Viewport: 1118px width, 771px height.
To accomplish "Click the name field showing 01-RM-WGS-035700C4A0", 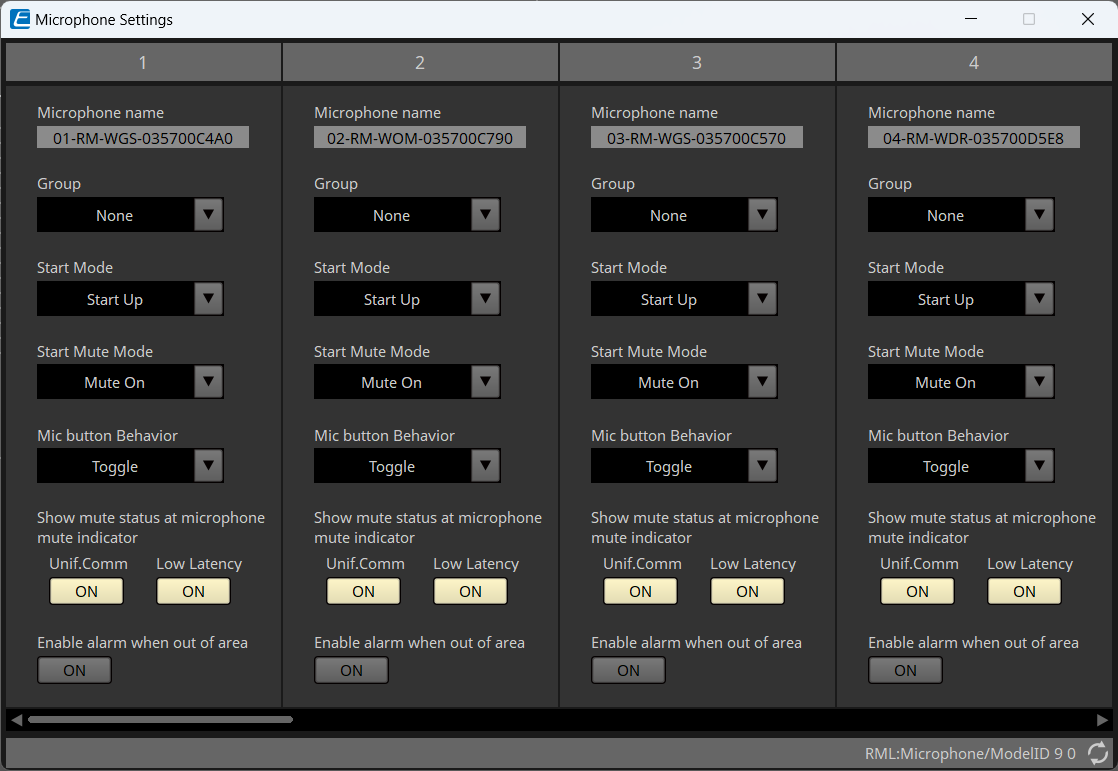I will click(x=143, y=137).
